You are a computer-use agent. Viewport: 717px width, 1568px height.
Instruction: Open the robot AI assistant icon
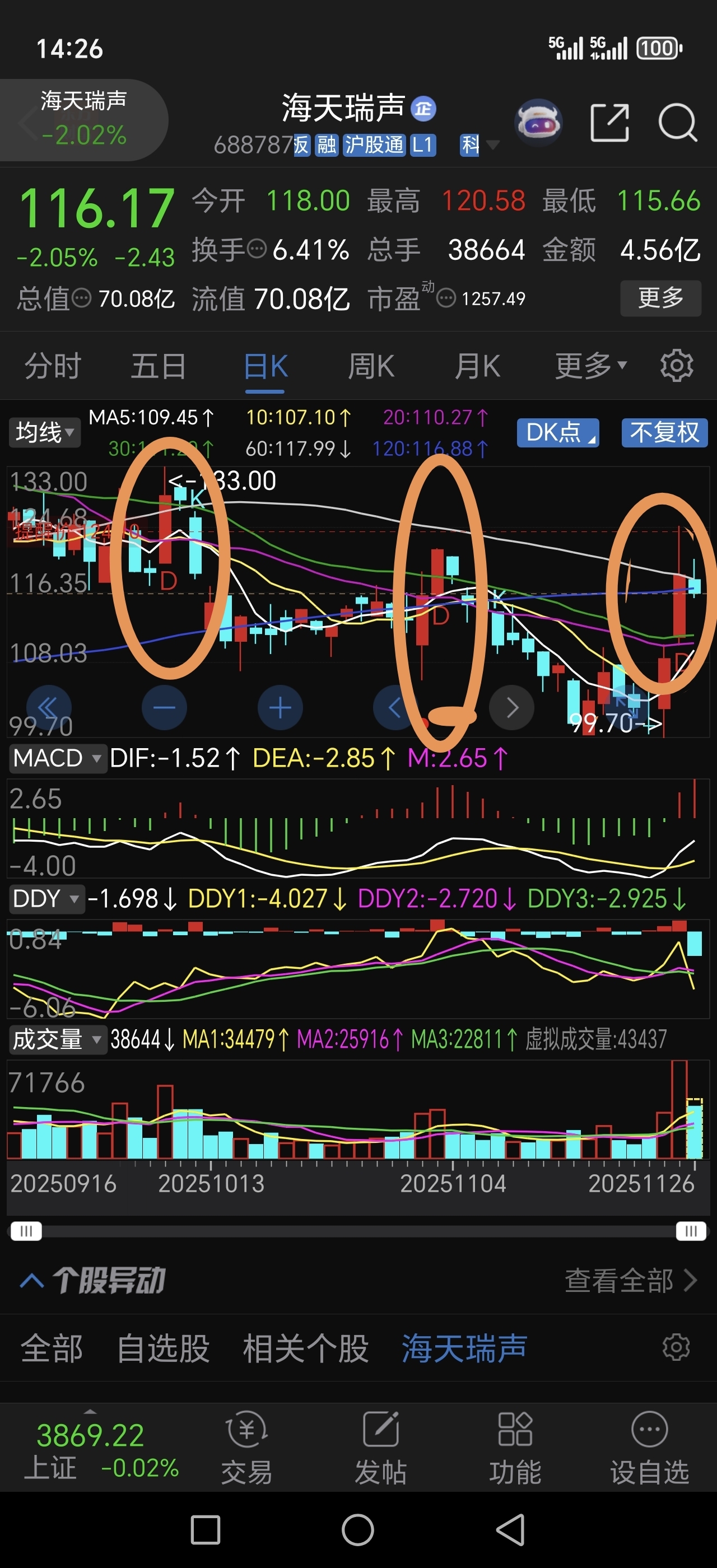point(538,124)
